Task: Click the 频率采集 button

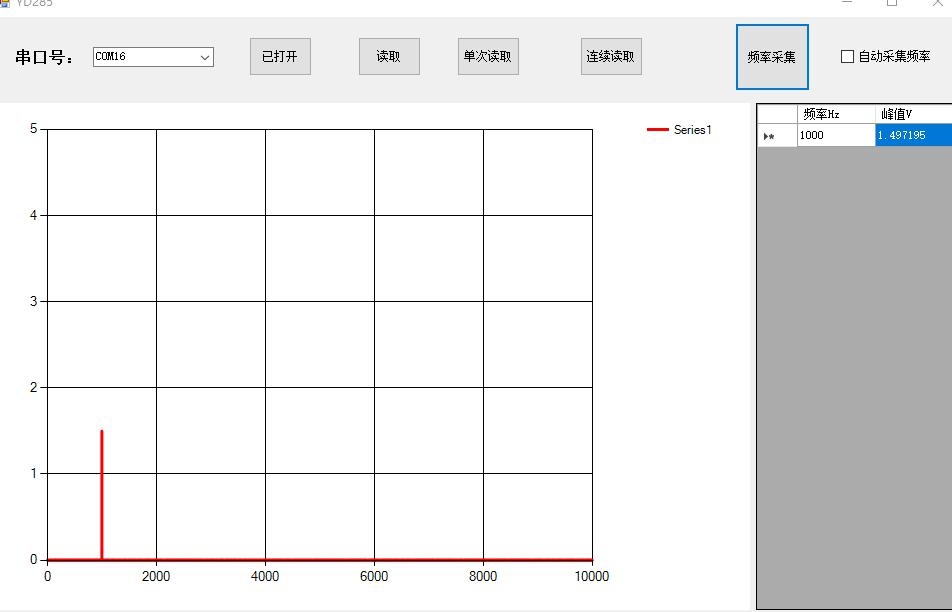Action: tap(772, 57)
